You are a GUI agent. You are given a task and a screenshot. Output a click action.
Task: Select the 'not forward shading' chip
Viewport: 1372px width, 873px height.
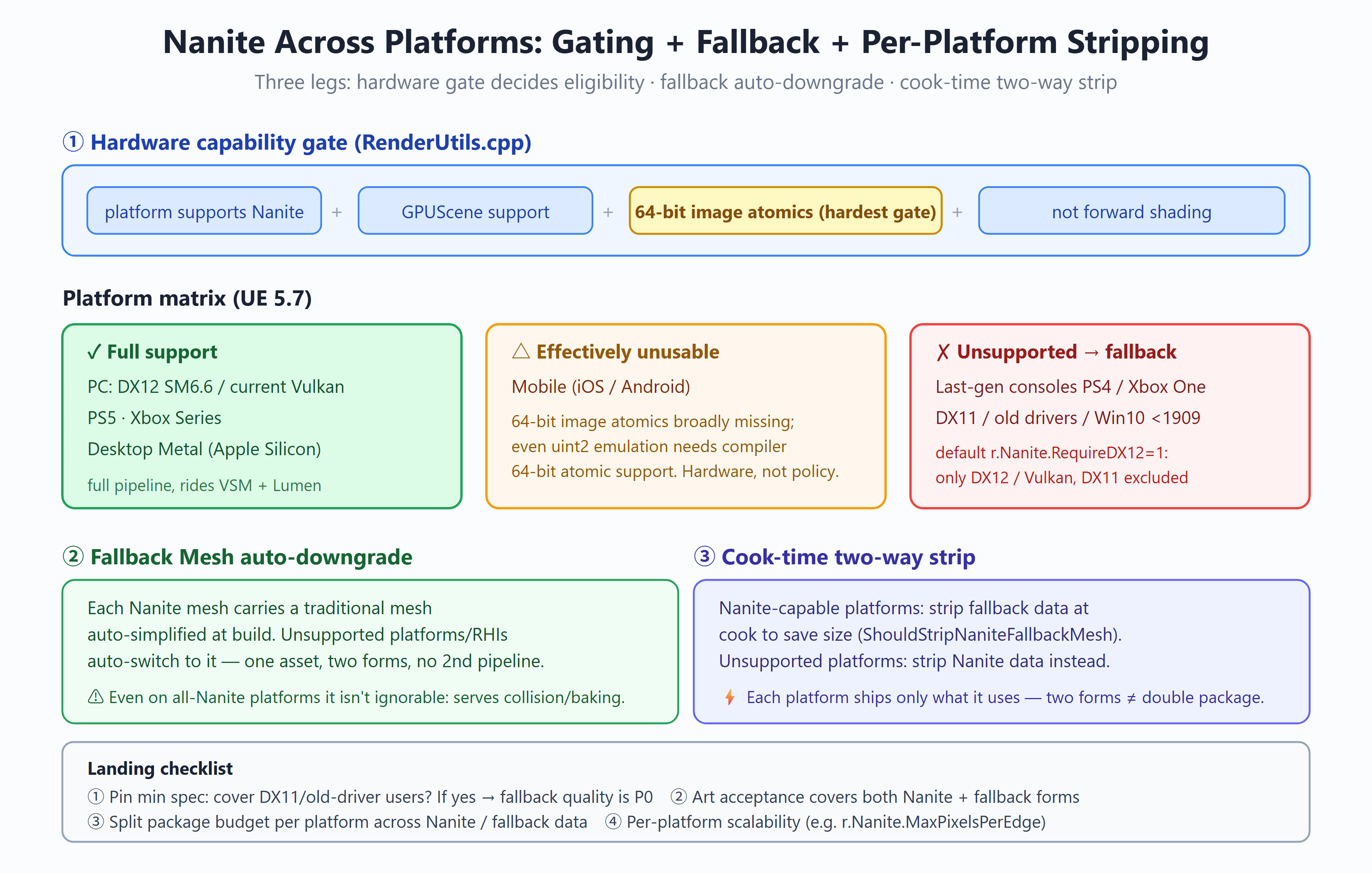(1132, 211)
